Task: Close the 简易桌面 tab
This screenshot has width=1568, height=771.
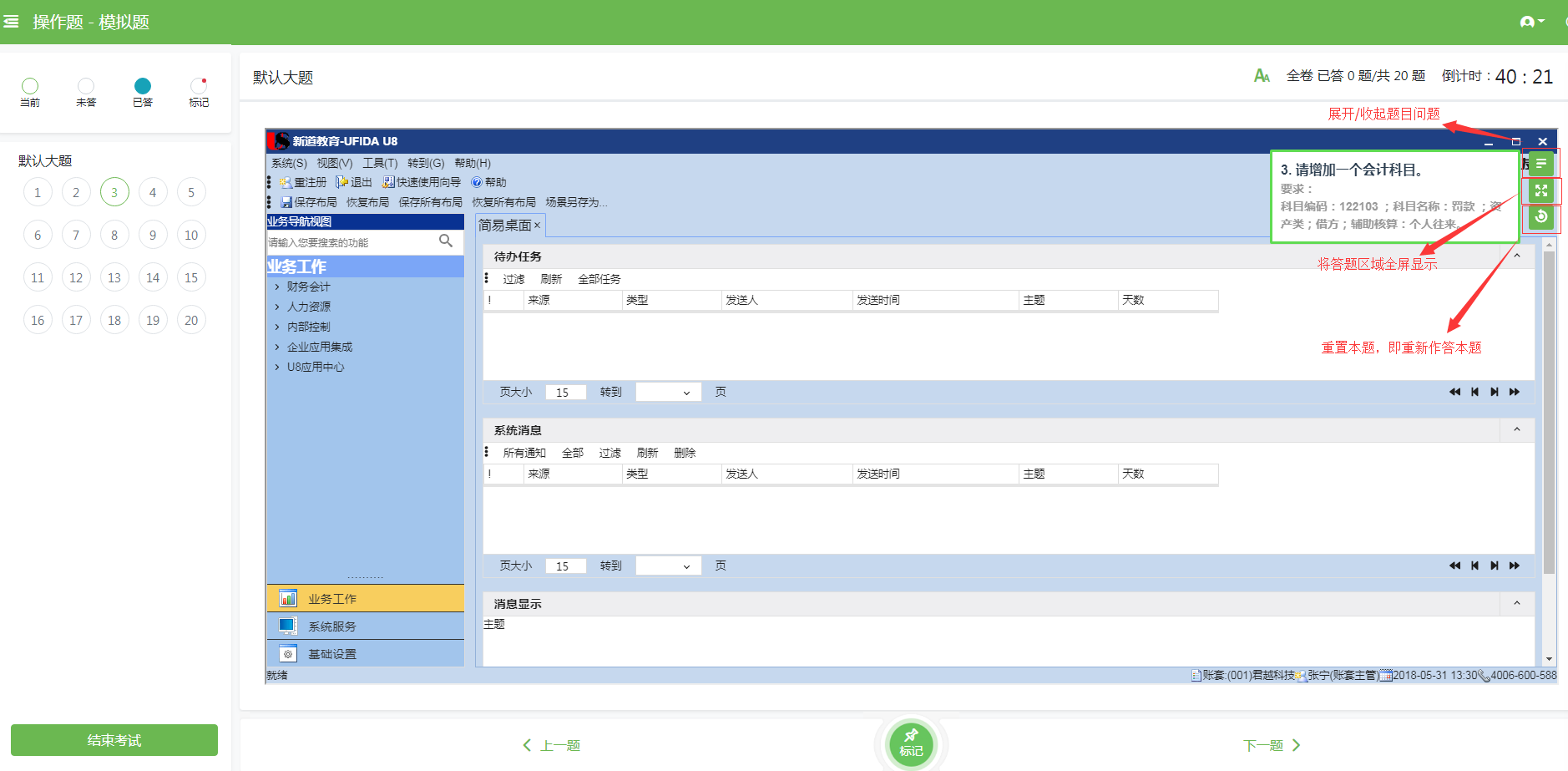Action: (537, 226)
